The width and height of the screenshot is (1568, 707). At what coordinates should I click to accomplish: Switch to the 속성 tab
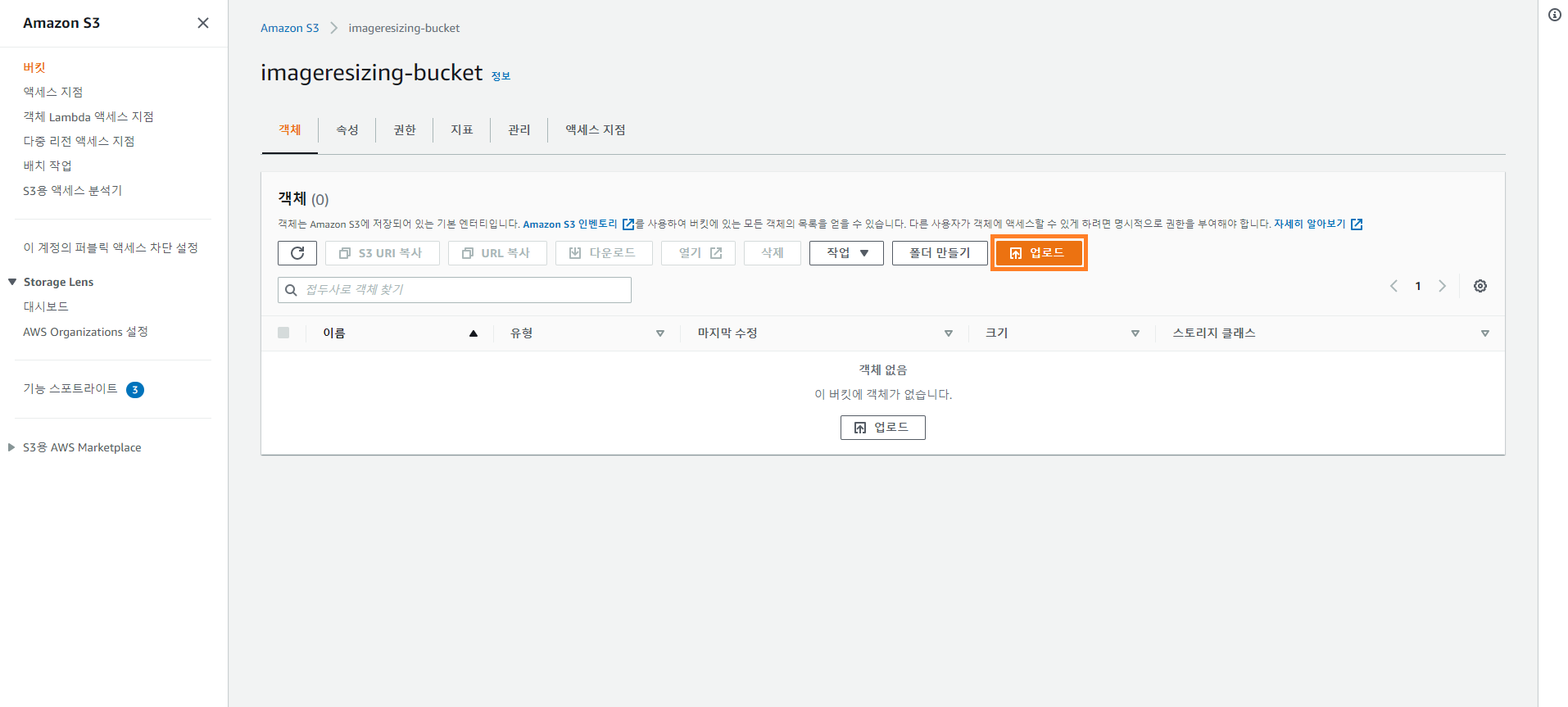pos(347,130)
